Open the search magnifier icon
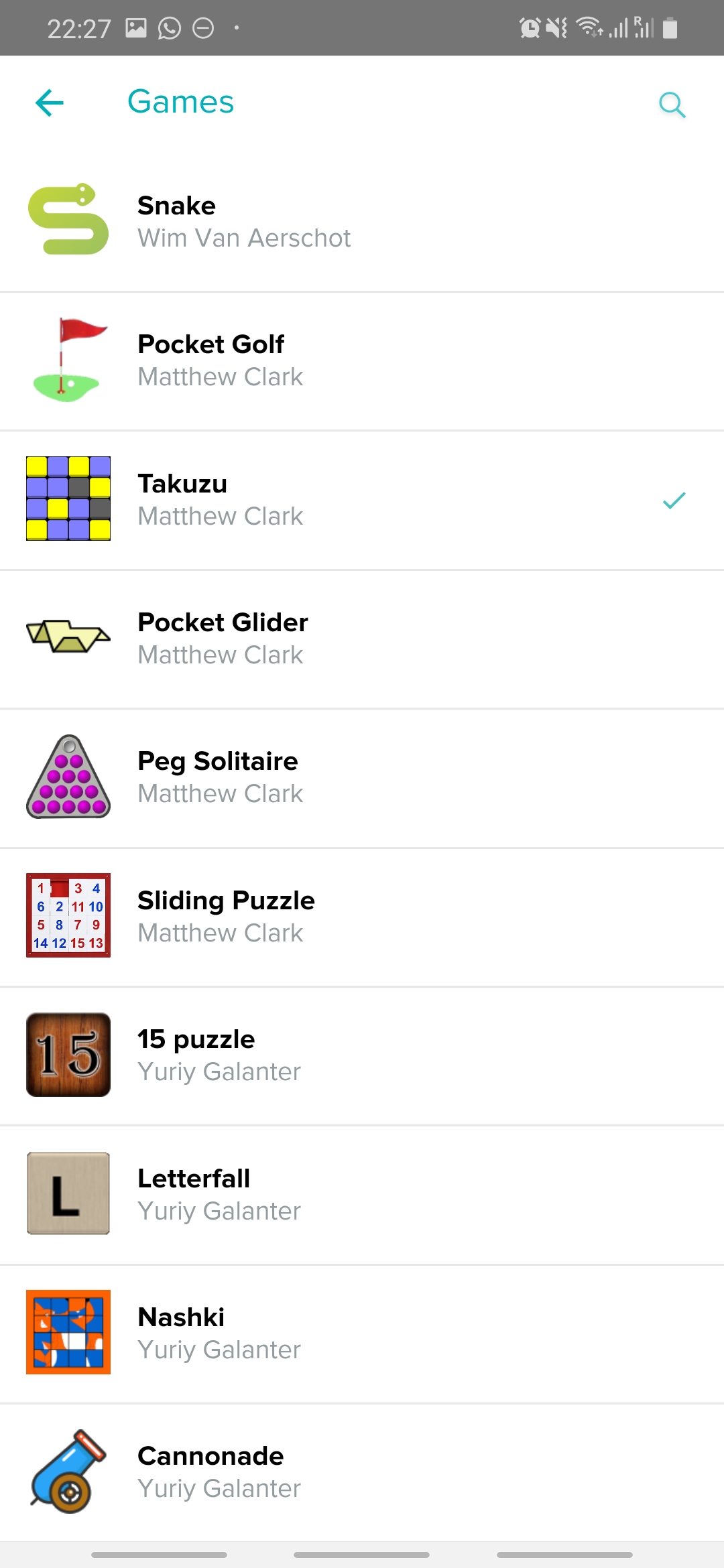 click(672, 105)
